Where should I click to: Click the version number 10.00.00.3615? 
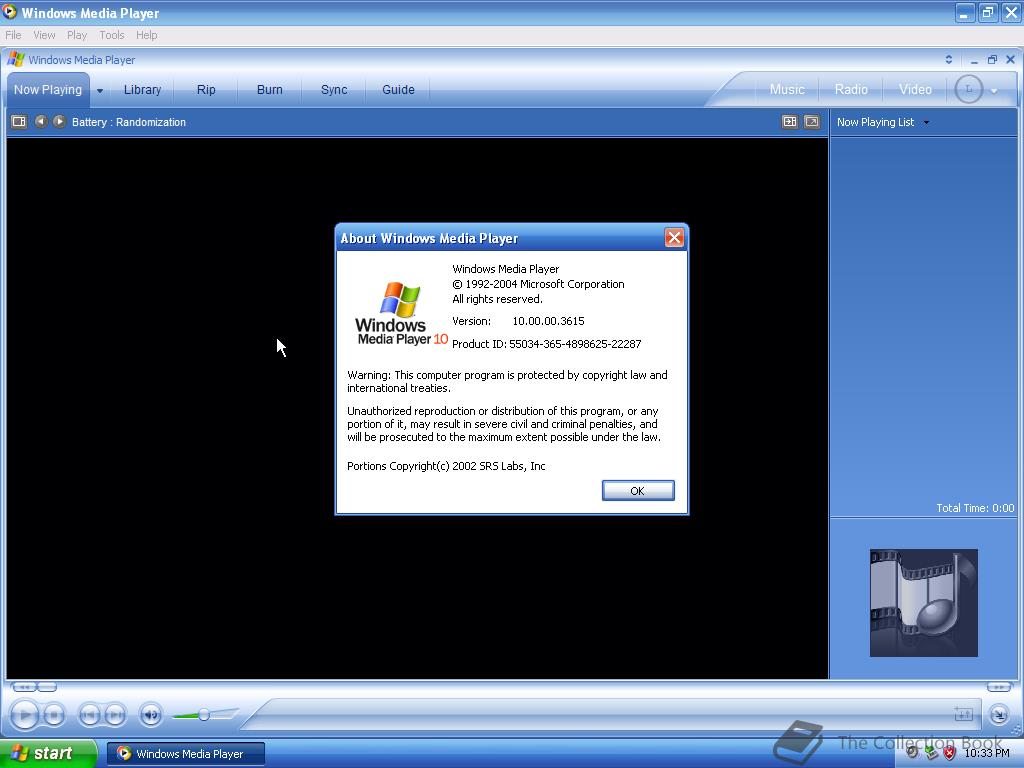(548, 321)
